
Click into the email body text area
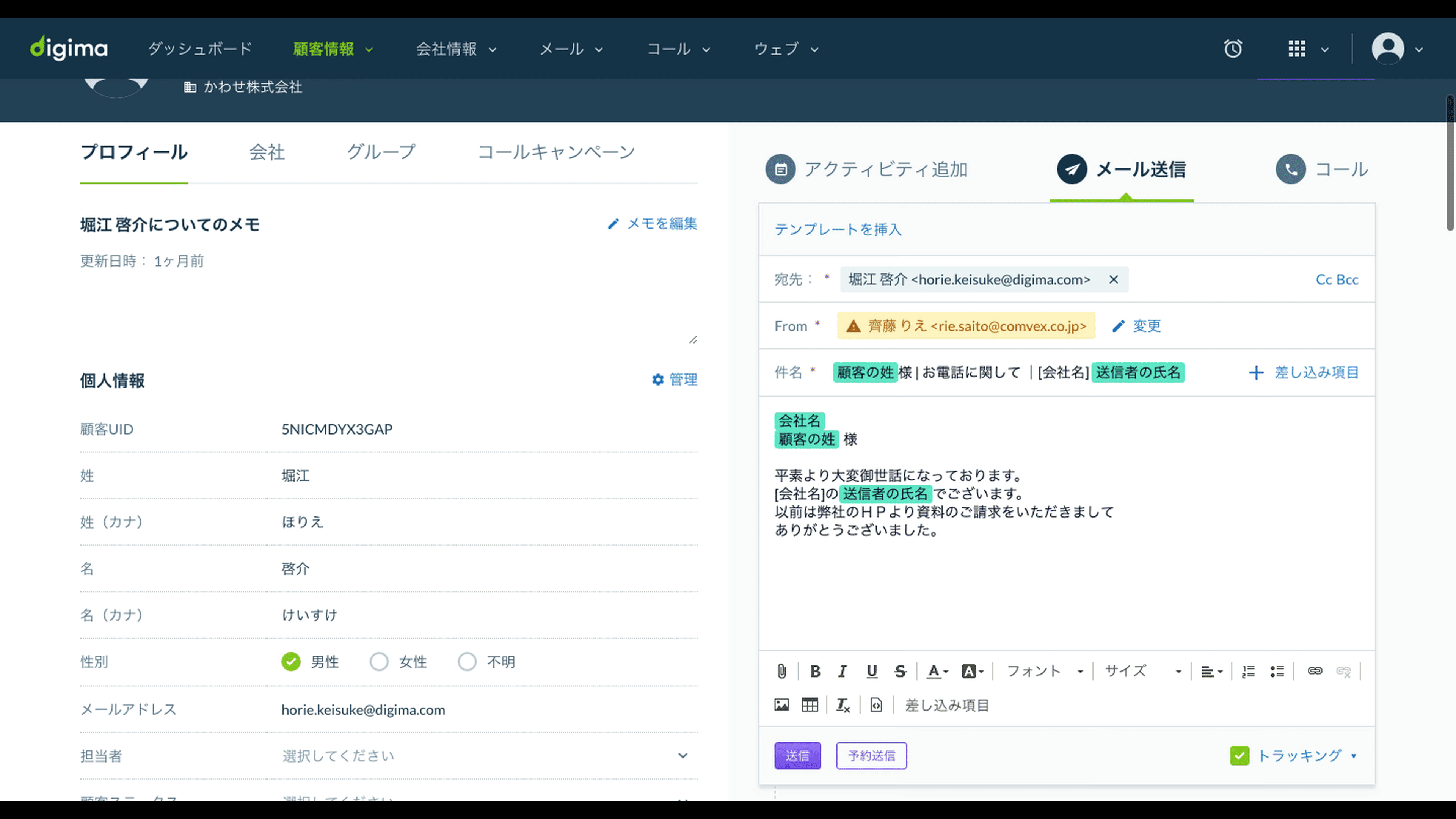[1067, 523]
